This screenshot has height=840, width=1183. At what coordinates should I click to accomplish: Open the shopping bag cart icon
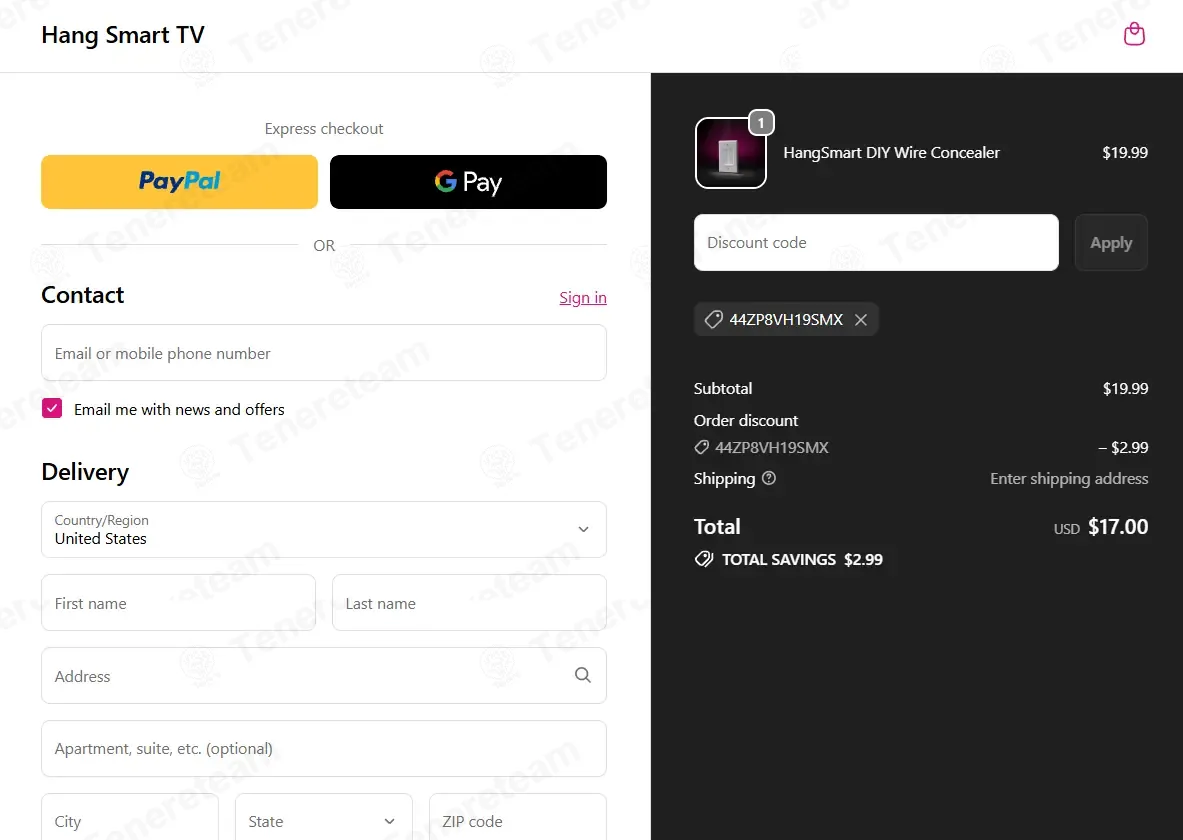(x=1134, y=34)
